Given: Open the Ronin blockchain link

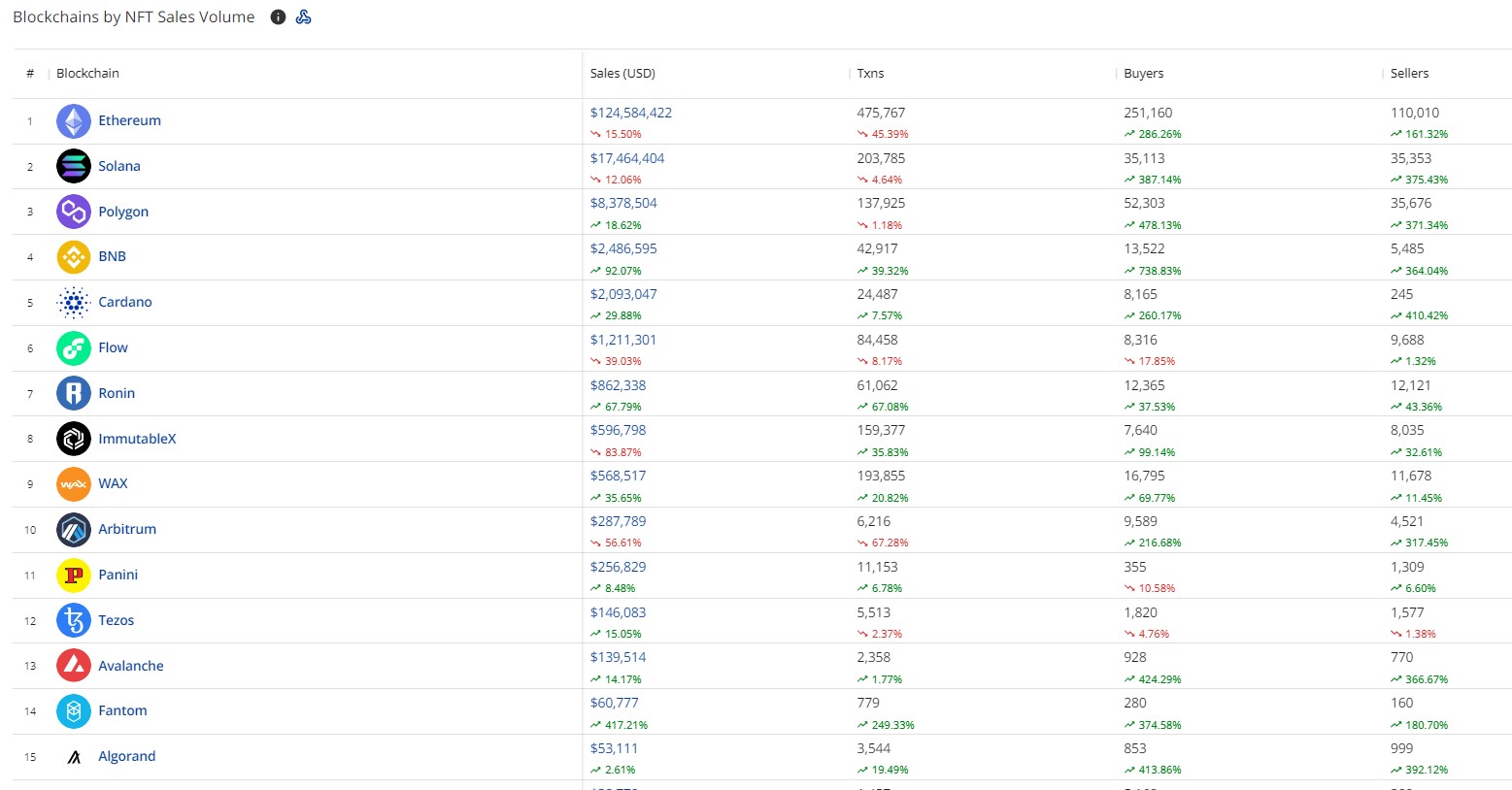Looking at the screenshot, I should tap(117, 393).
